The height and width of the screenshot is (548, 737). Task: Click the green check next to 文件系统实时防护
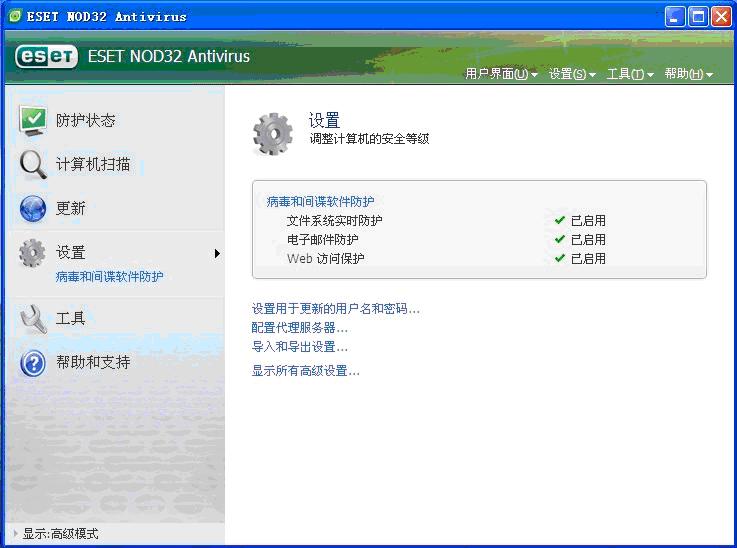560,220
